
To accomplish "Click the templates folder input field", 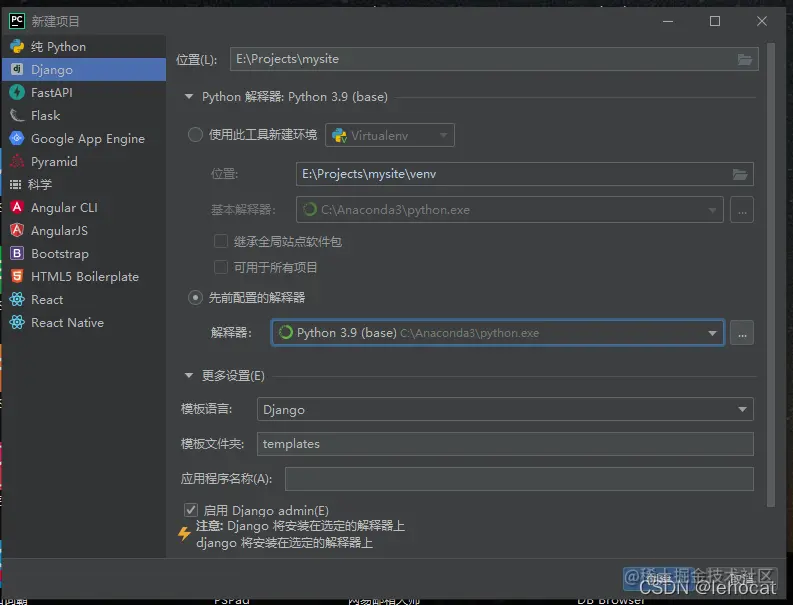I will [x=505, y=444].
